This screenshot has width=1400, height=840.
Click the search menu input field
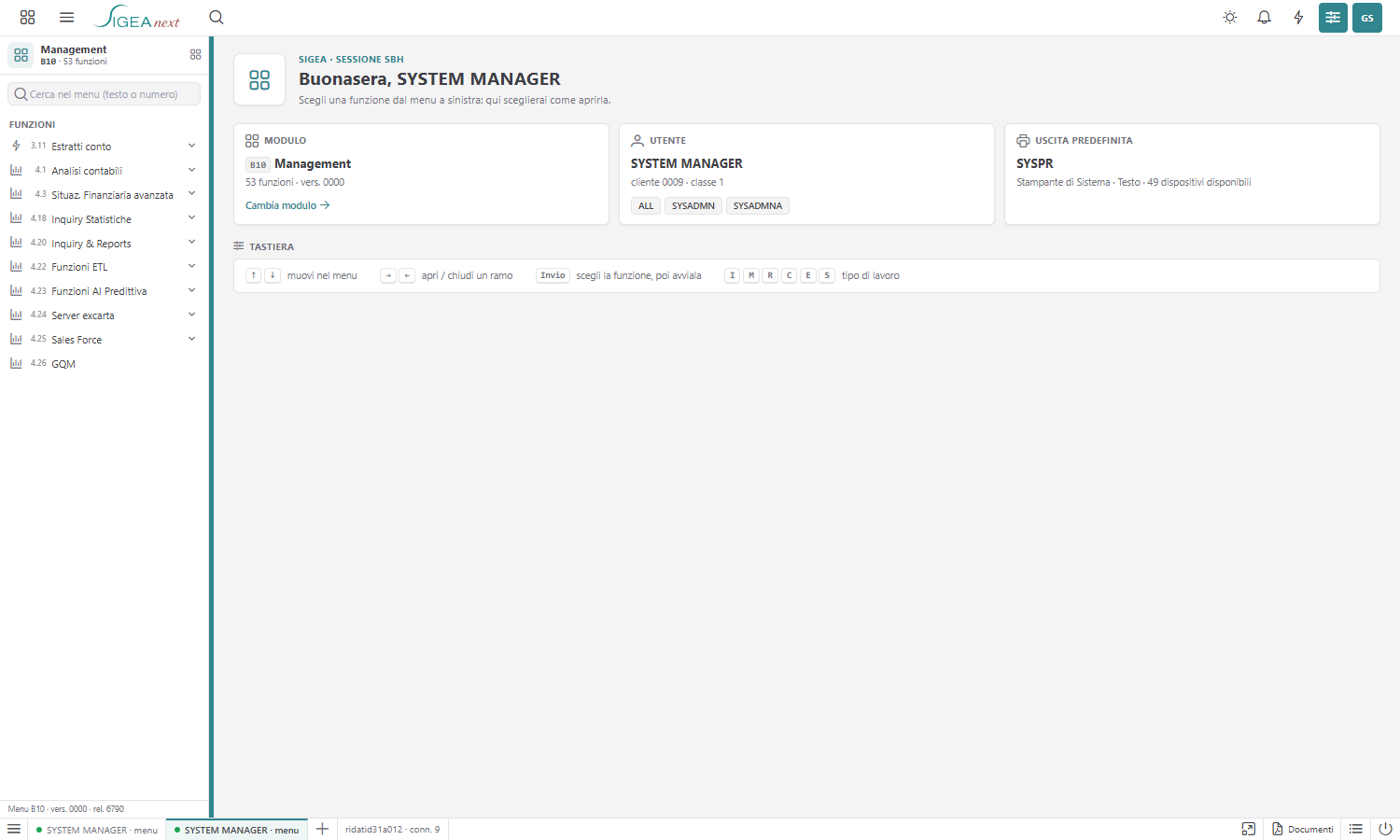point(105,94)
